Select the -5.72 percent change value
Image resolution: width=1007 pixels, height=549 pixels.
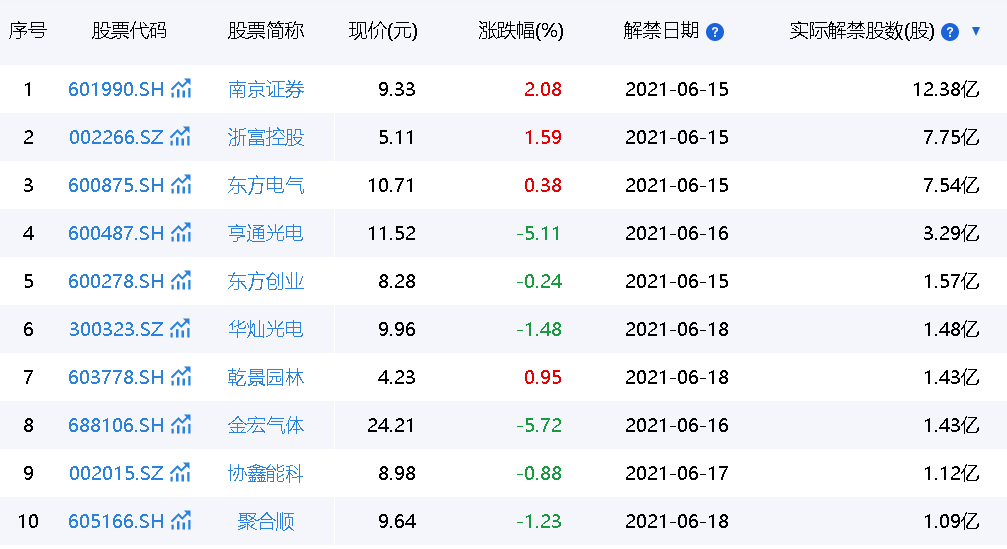pyautogui.click(x=539, y=426)
